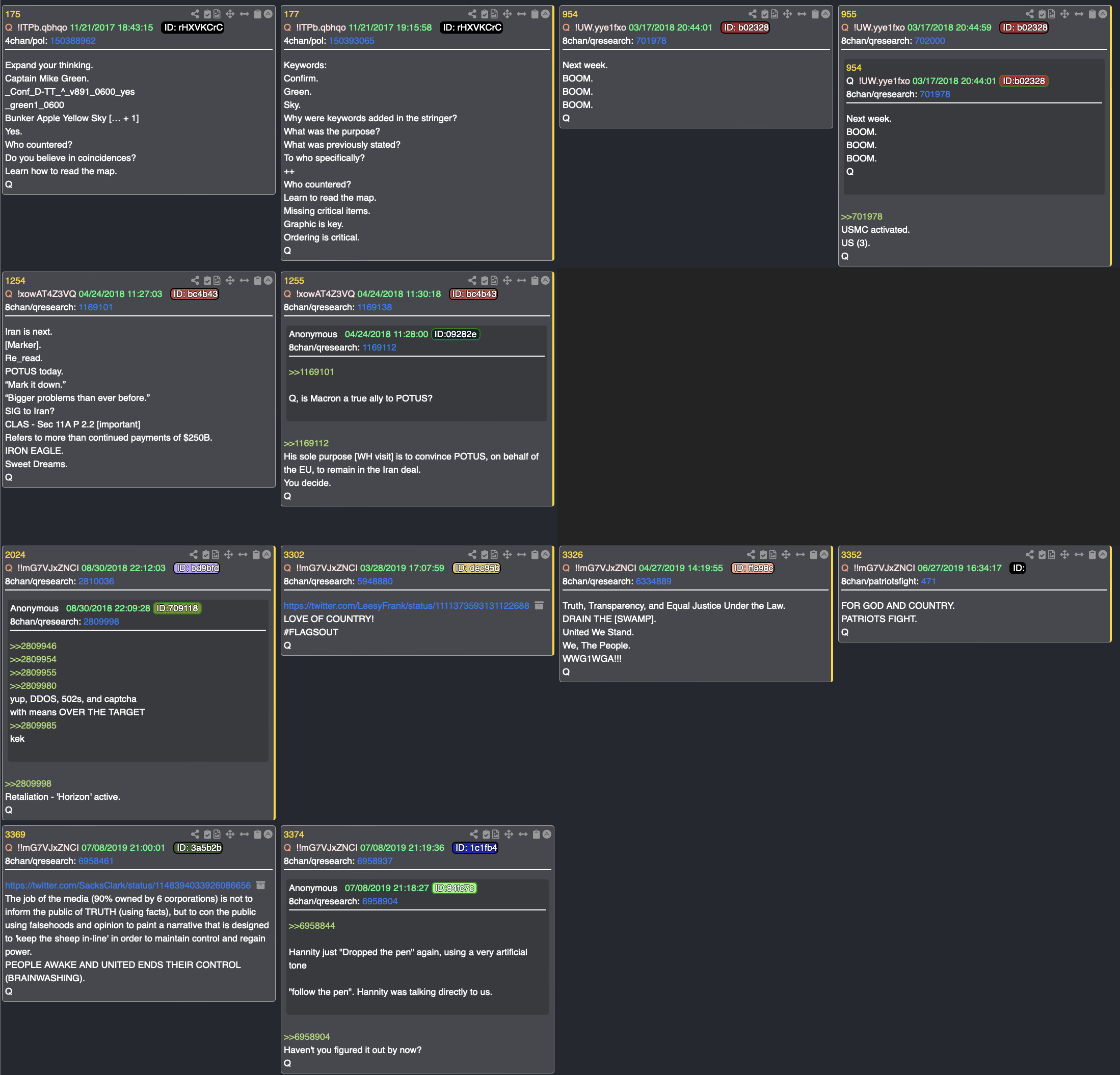This screenshot has height=1075, width=1120.
Task: Open 4chan/pol thread link 150393065
Action: pyautogui.click(x=352, y=41)
